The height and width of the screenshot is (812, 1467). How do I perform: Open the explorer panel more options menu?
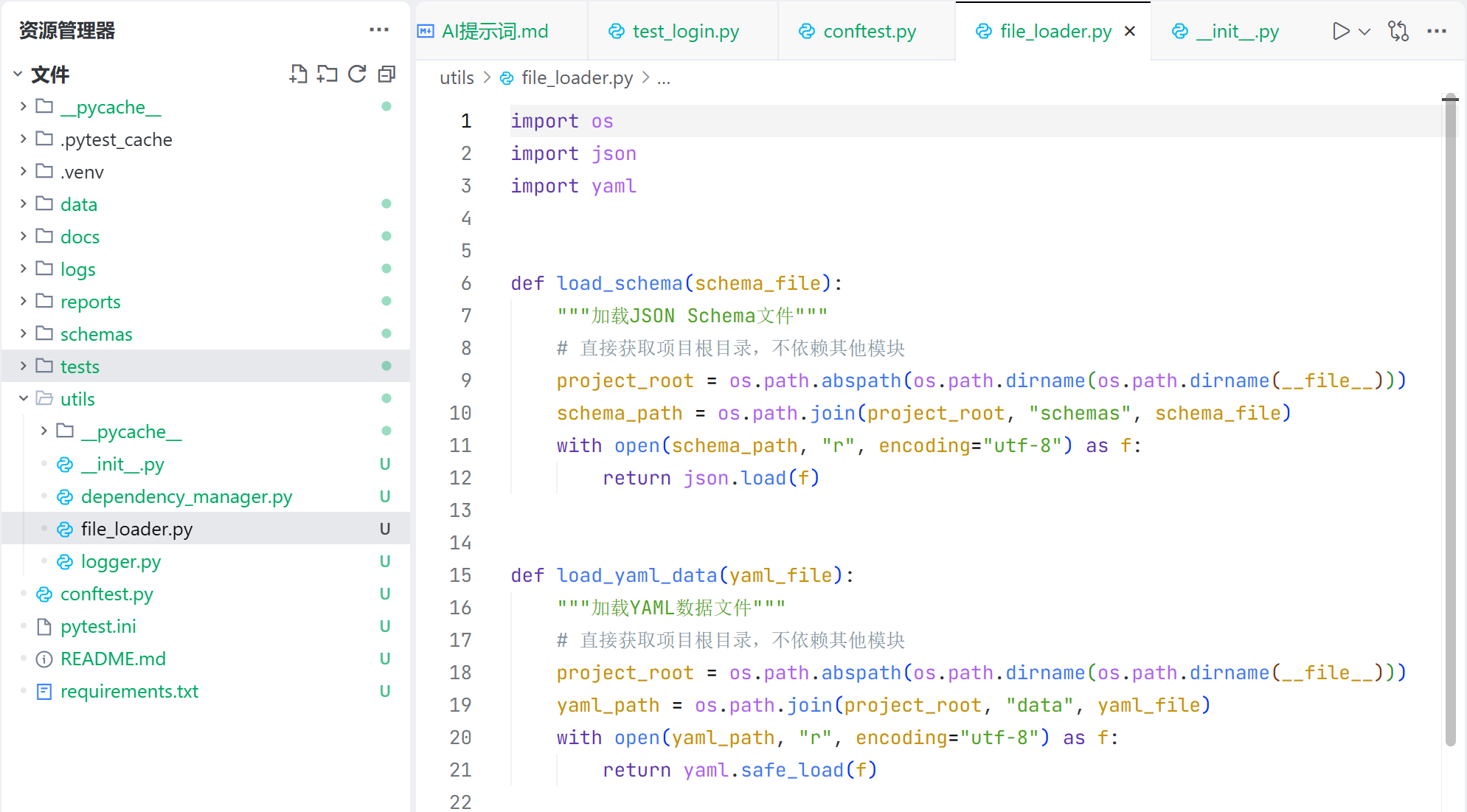coord(378,30)
